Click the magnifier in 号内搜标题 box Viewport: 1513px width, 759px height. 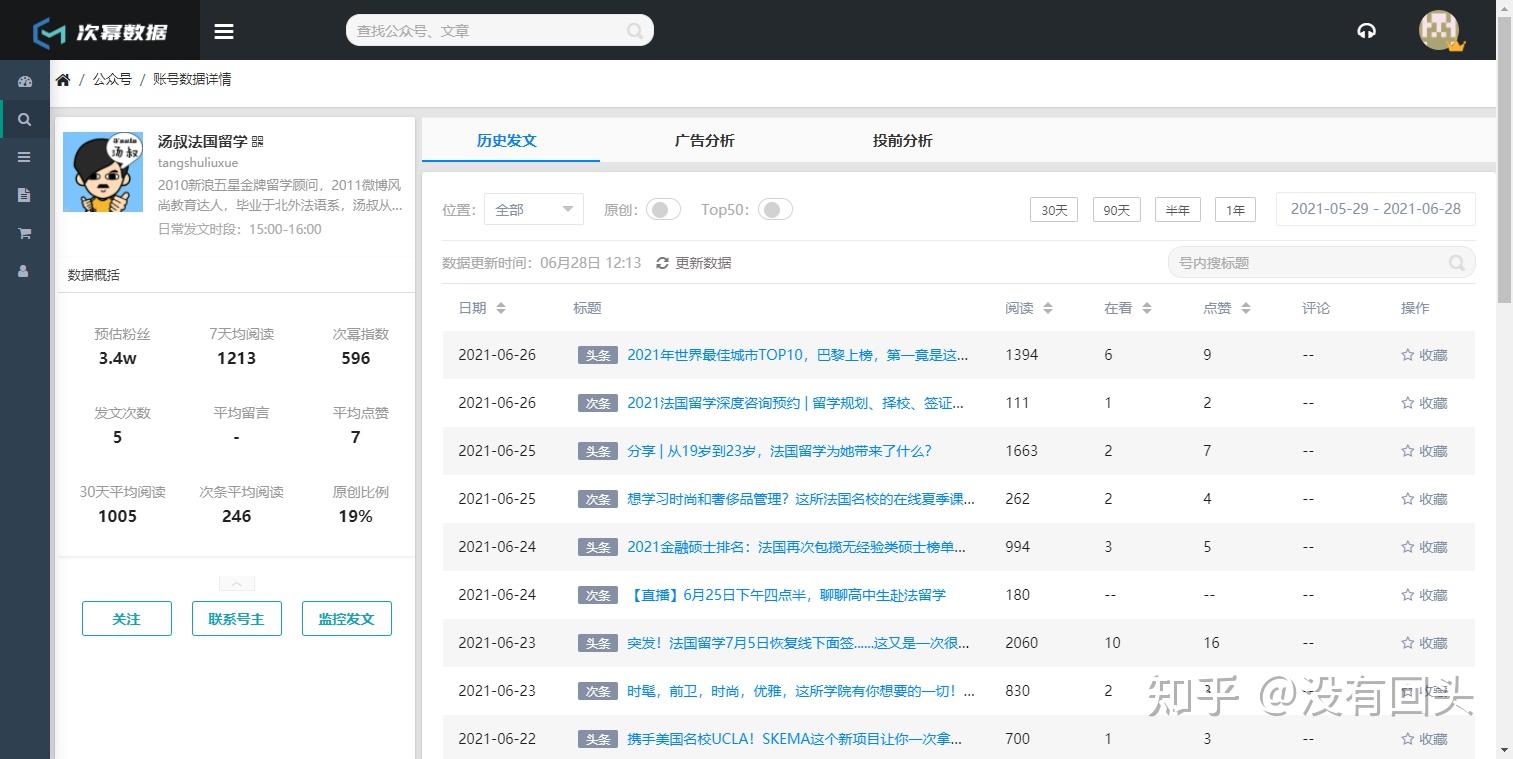(x=1457, y=263)
